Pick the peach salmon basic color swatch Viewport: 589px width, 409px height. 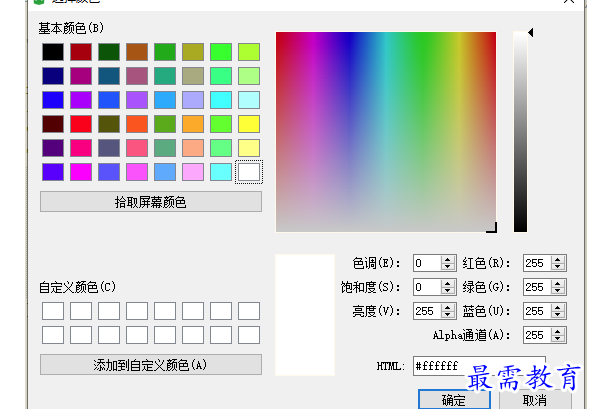pyautogui.click(x=193, y=148)
